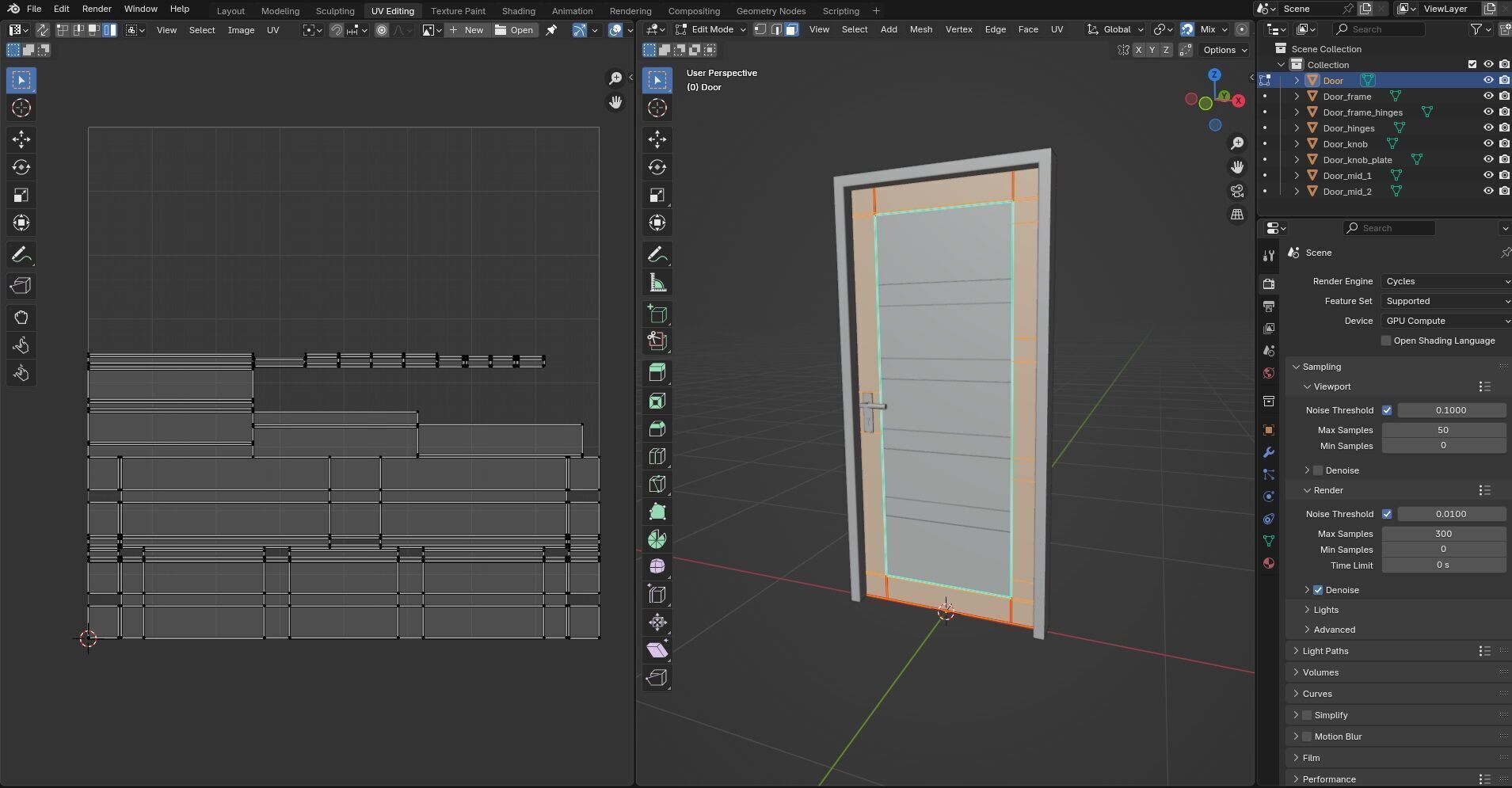The width and height of the screenshot is (1512, 788).
Task: Select the Shear tool
Action: 657,650
